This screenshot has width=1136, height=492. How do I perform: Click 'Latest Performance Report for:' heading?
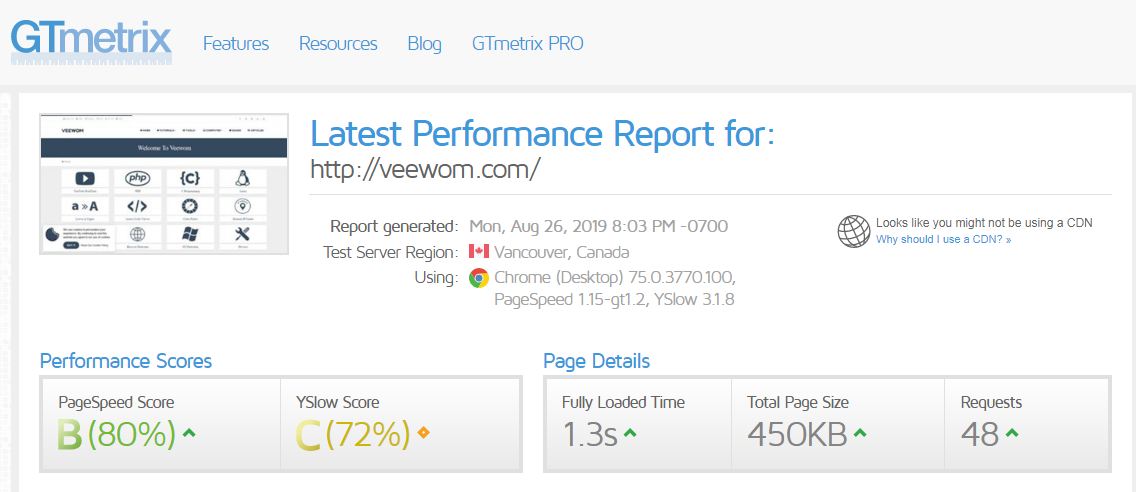pyautogui.click(x=543, y=133)
